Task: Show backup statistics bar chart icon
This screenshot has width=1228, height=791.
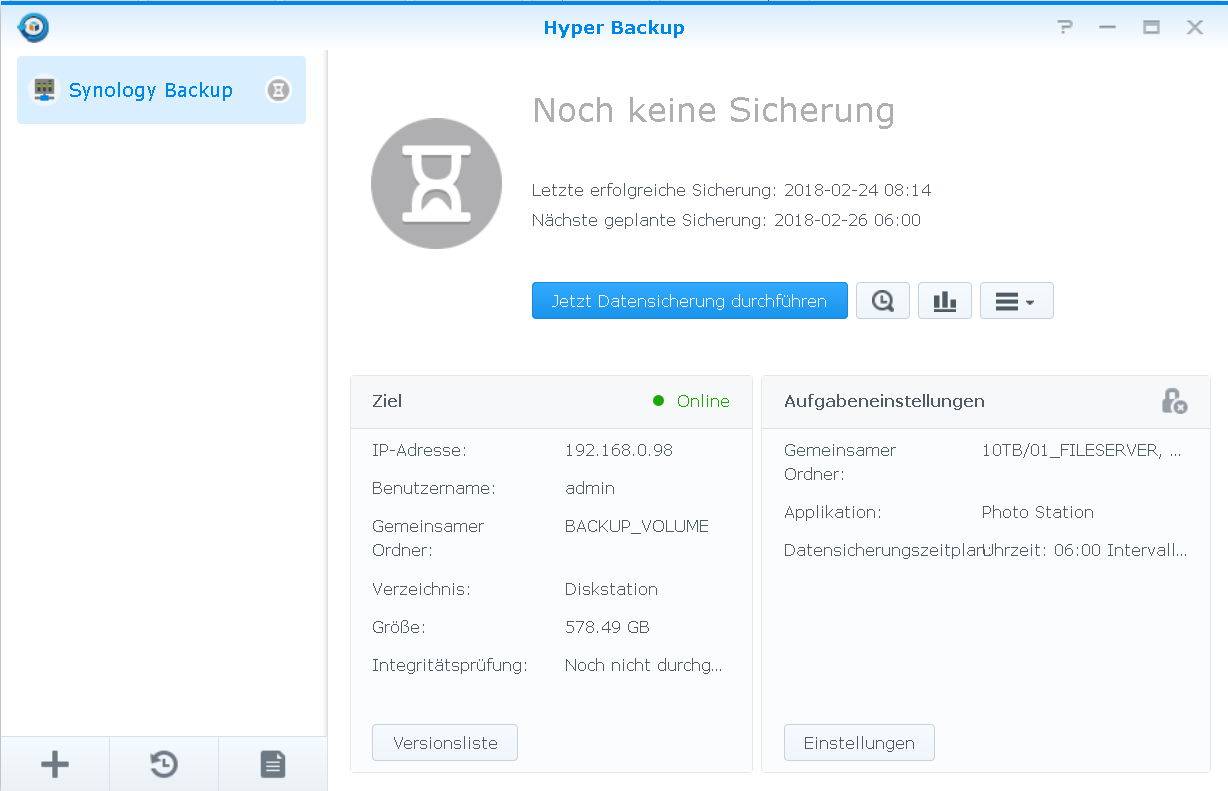Action: tap(945, 301)
